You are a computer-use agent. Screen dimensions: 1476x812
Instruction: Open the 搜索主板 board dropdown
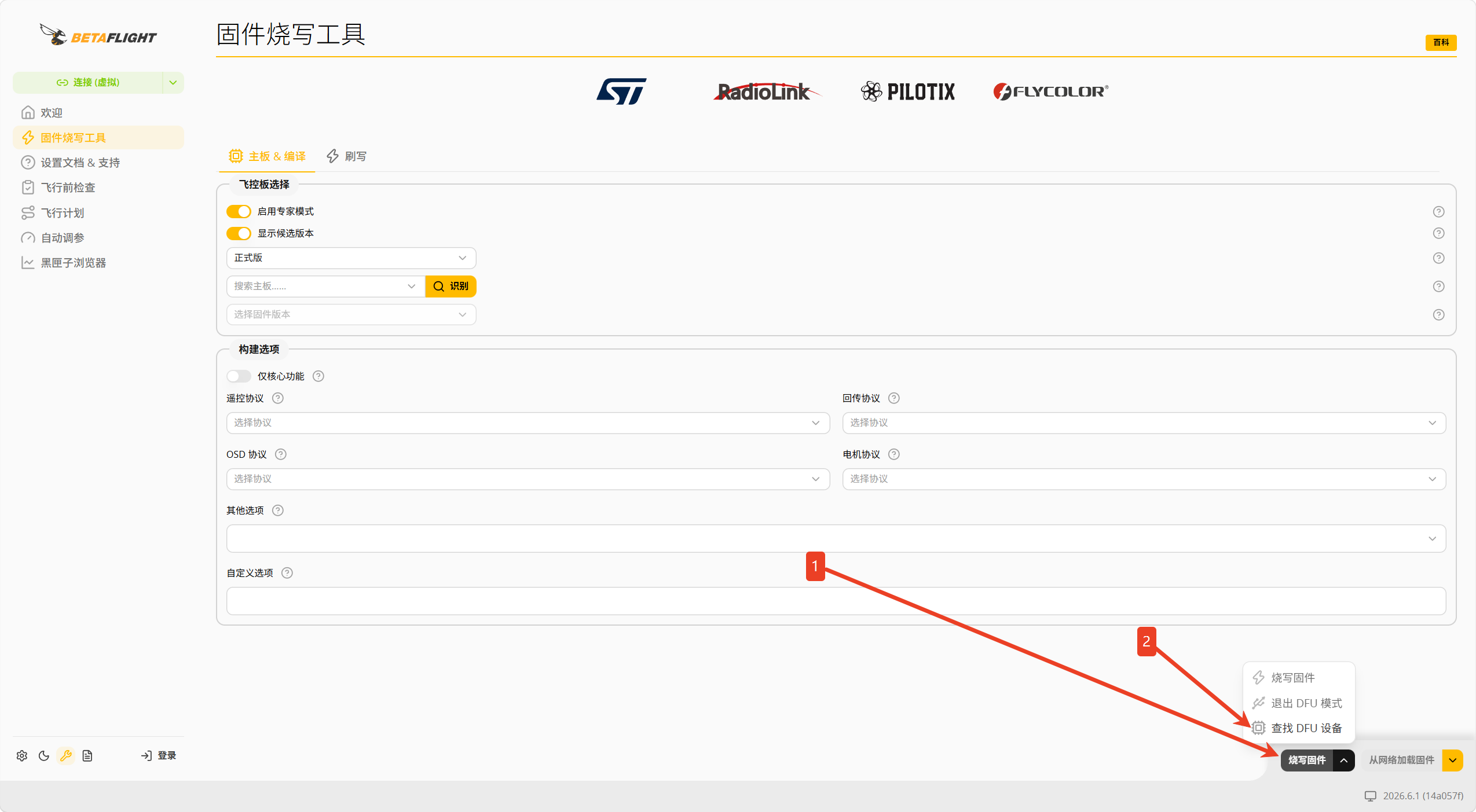(325, 286)
